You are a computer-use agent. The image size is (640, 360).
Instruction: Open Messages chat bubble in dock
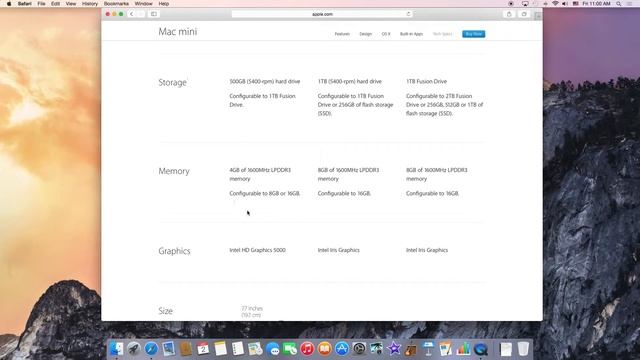(272, 349)
